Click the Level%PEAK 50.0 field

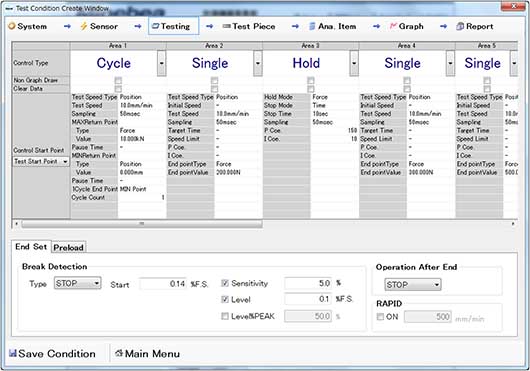(x=308, y=316)
